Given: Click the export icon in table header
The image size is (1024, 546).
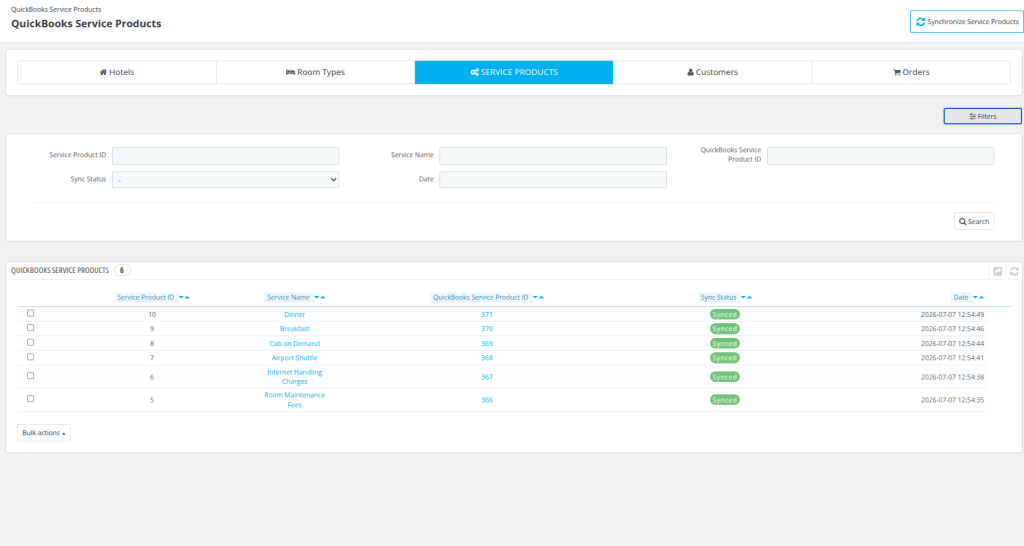Looking at the screenshot, I should pyautogui.click(x=997, y=271).
